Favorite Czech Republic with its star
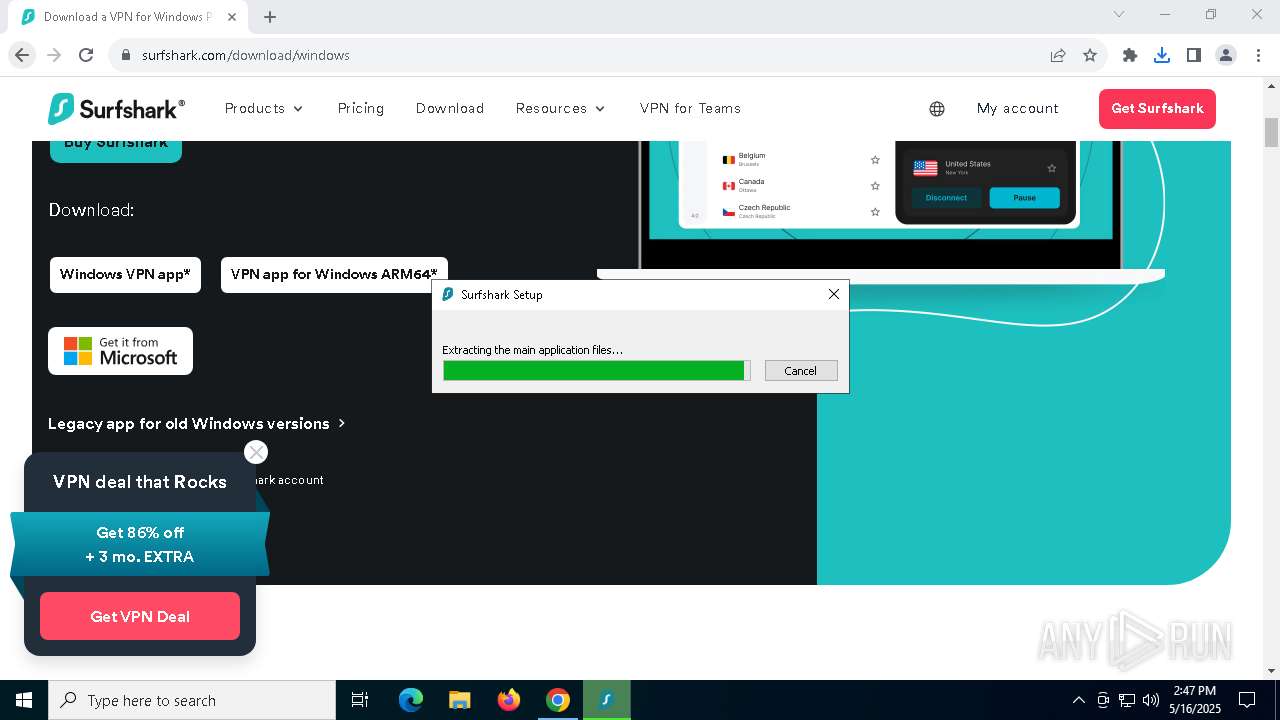 875,212
